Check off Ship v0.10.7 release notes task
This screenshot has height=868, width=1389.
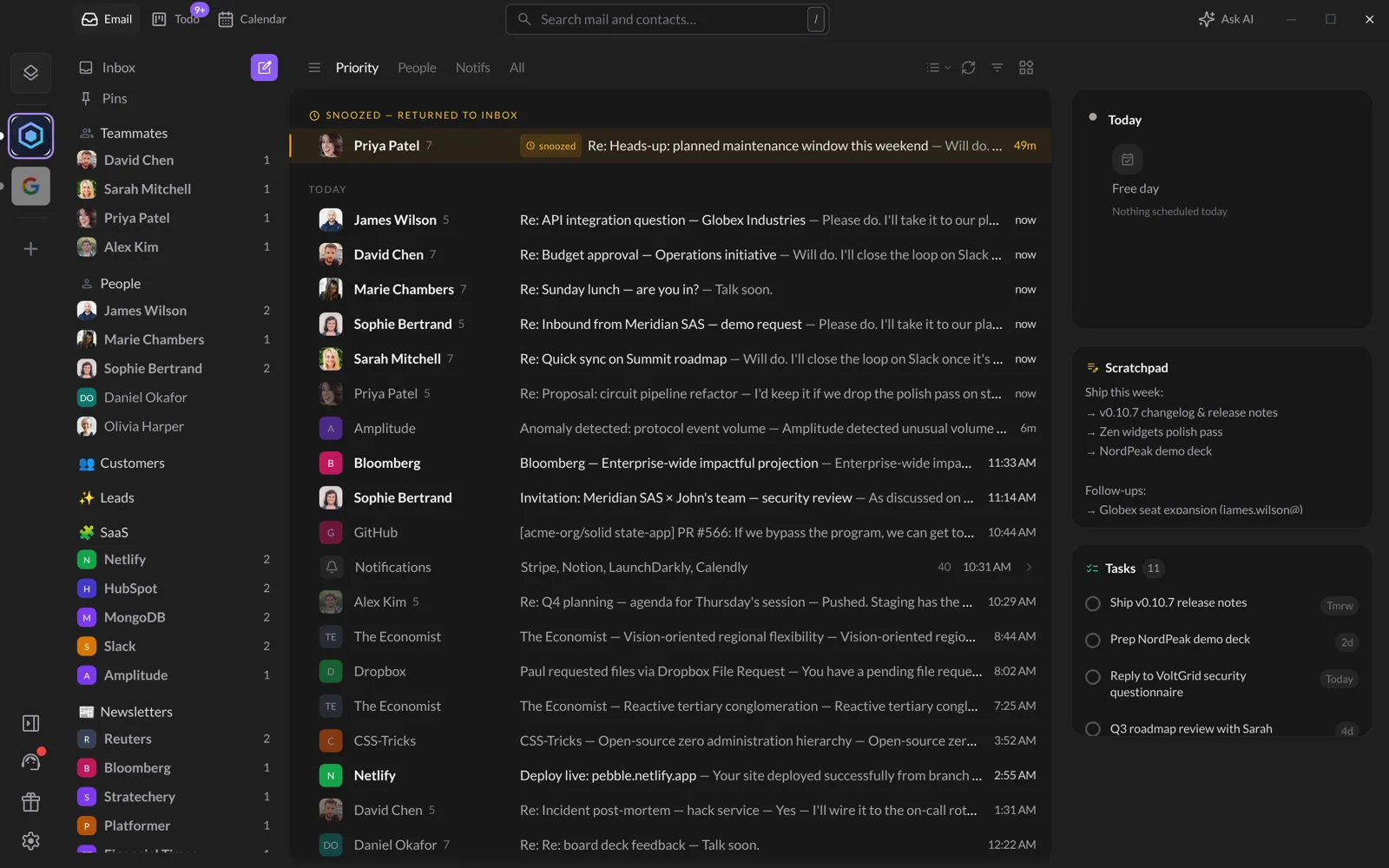1093,603
